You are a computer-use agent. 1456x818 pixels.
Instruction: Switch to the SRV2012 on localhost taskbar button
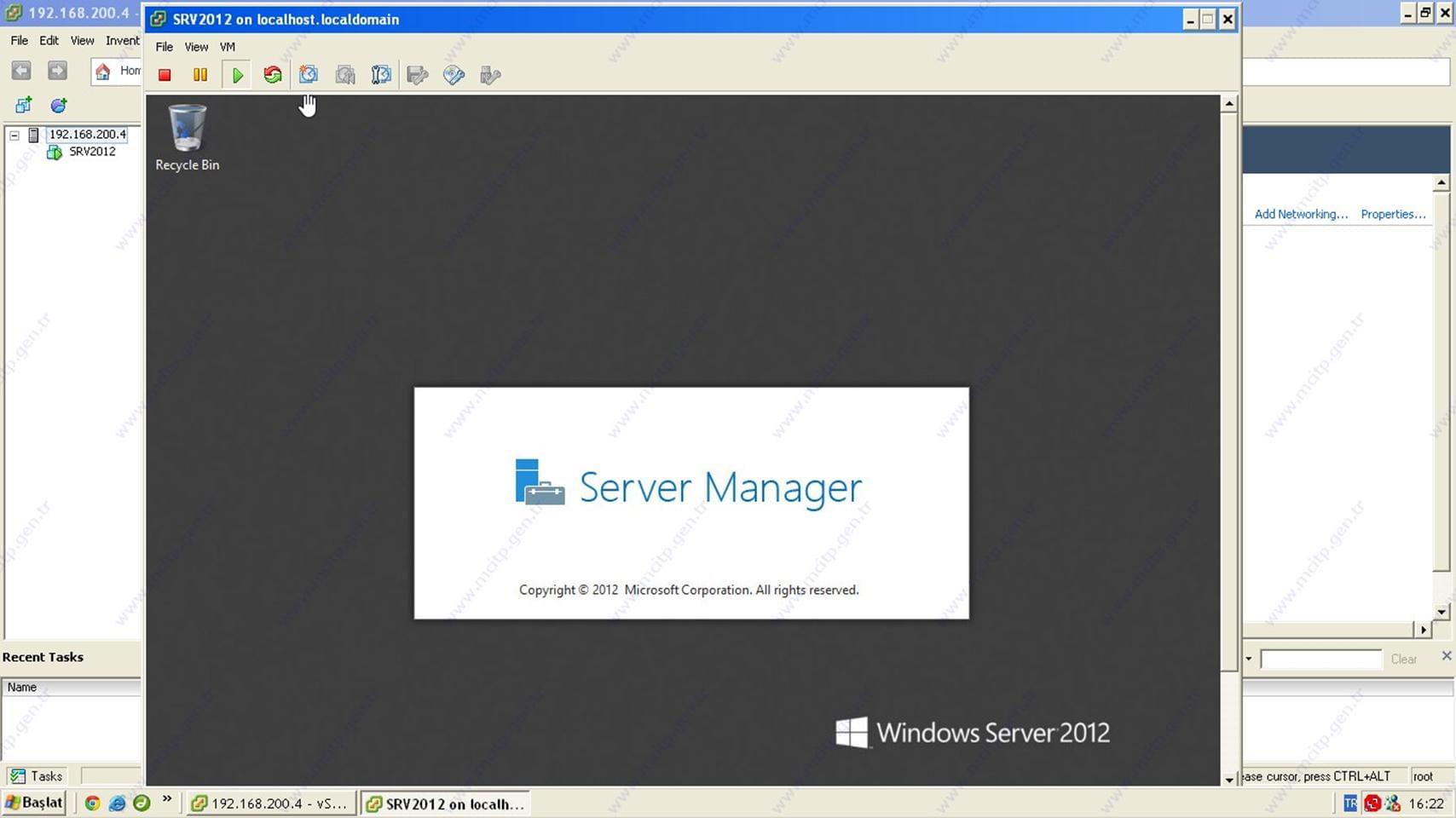coord(445,804)
